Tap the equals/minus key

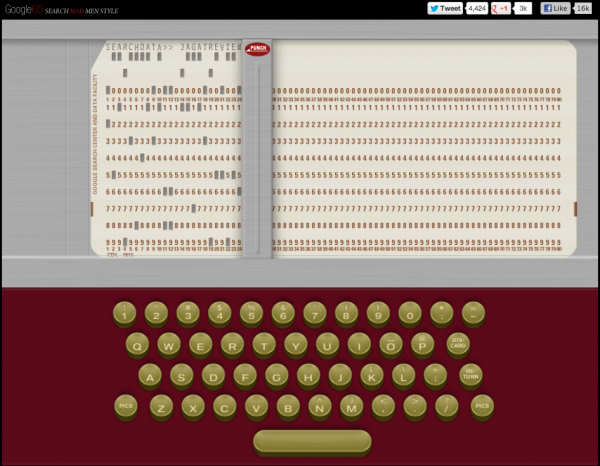473,314
